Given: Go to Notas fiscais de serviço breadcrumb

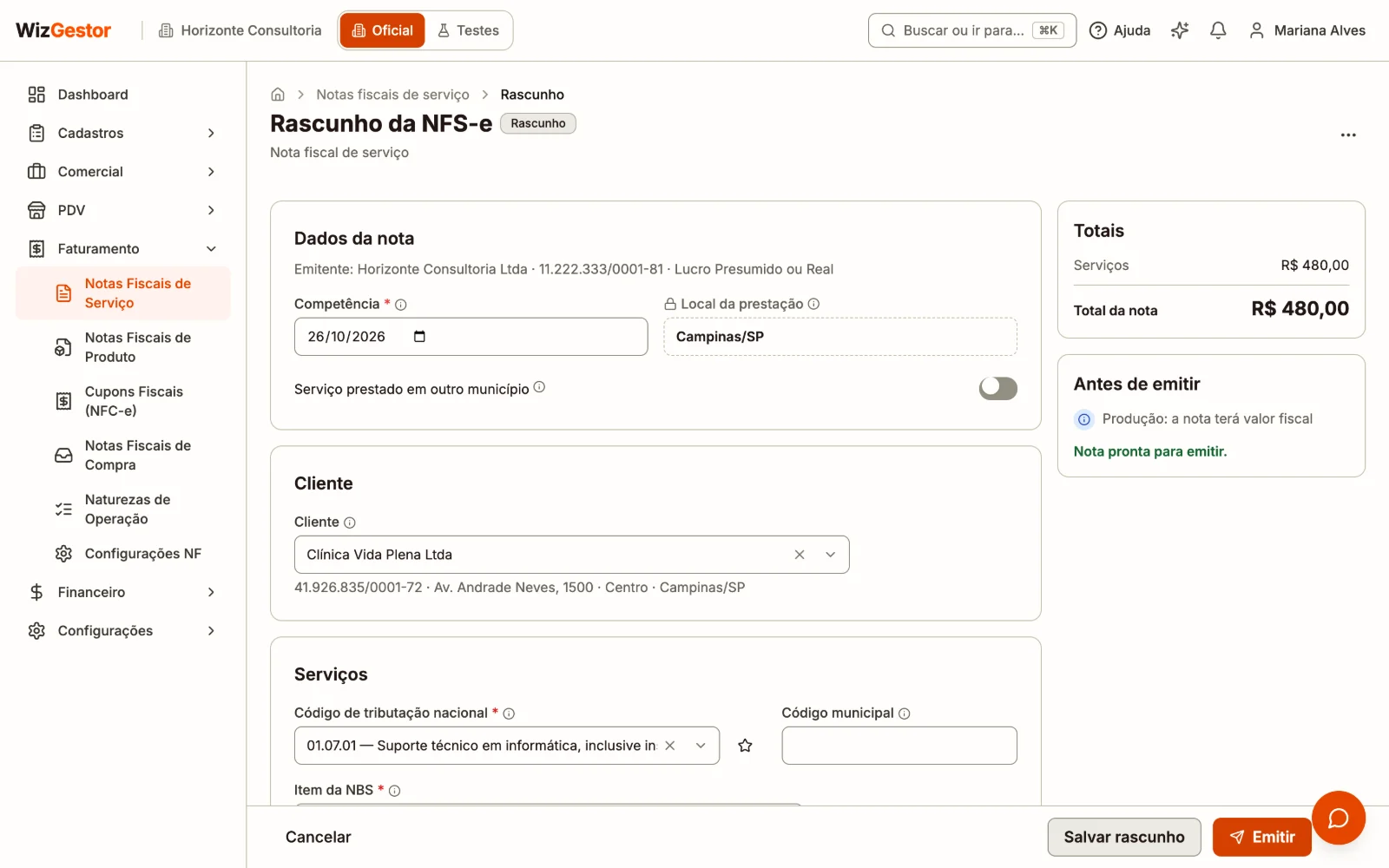Looking at the screenshot, I should (x=392, y=95).
